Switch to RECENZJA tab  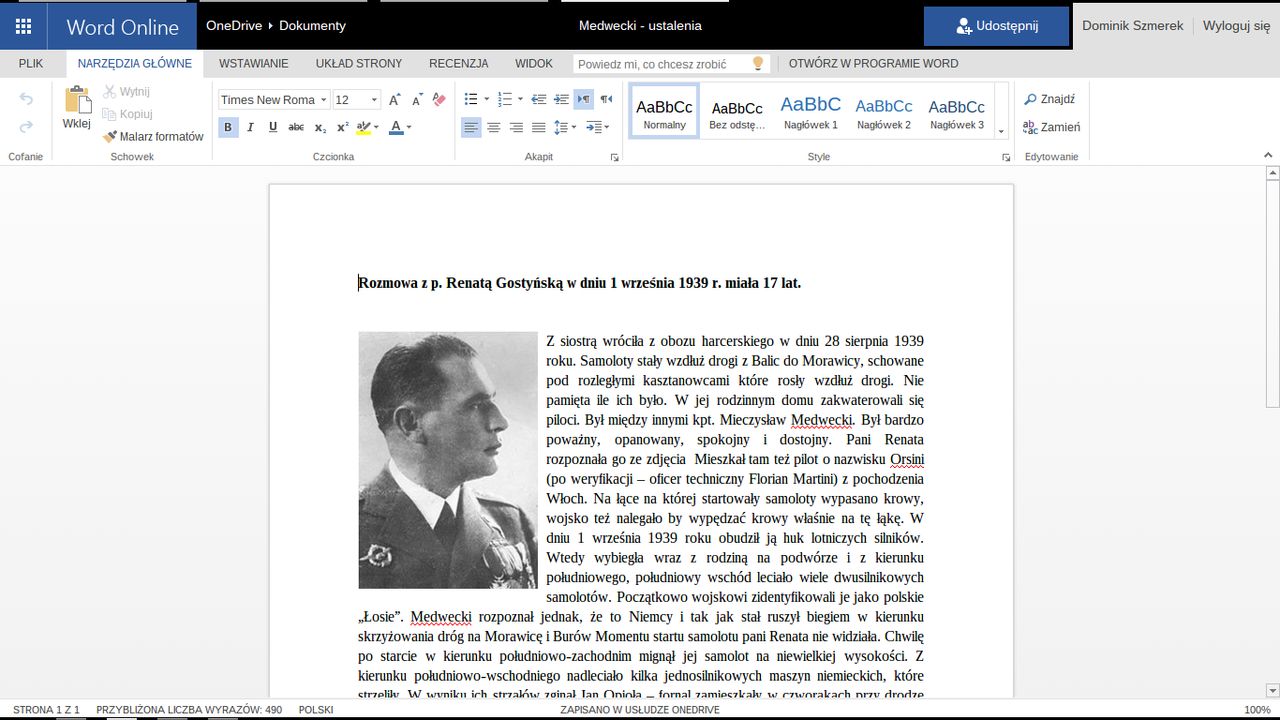coord(459,63)
